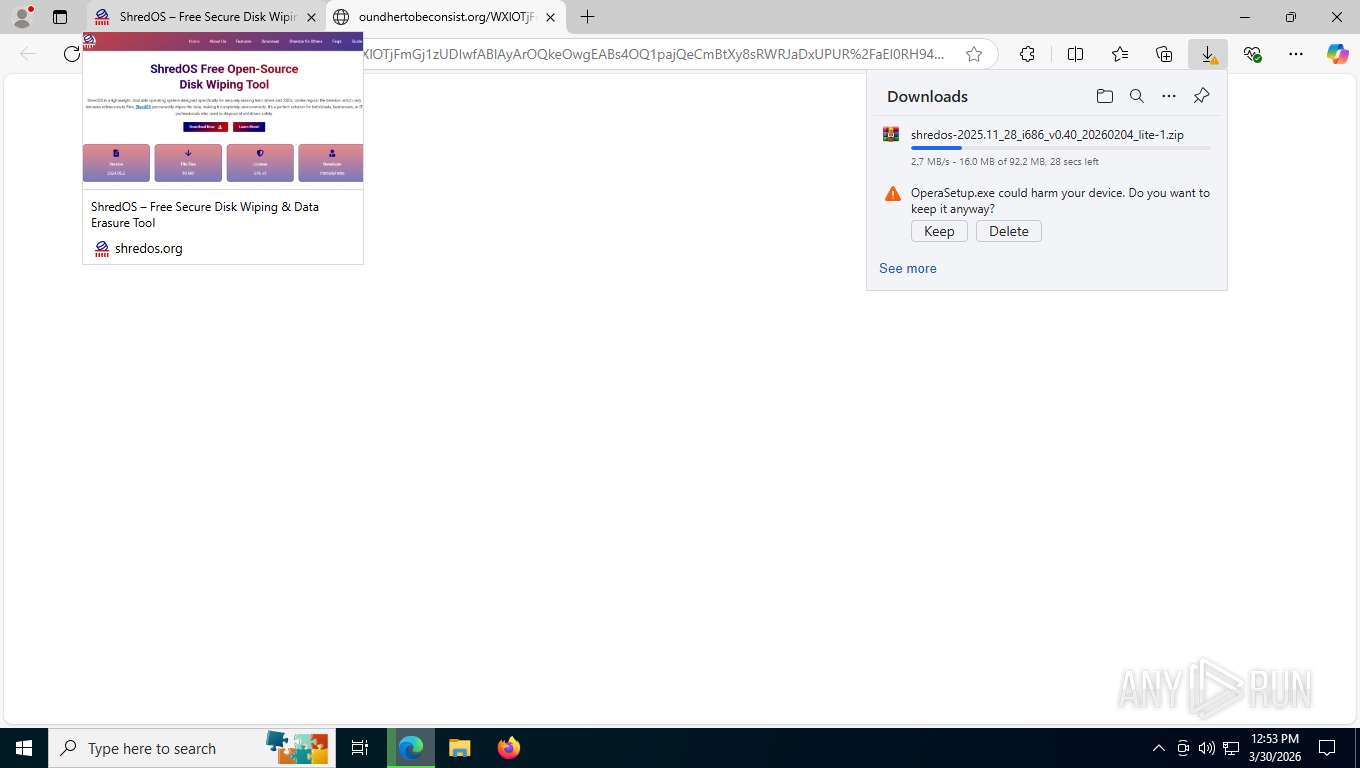
Task: Click the tab preview page title text
Action: (x=205, y=214)
